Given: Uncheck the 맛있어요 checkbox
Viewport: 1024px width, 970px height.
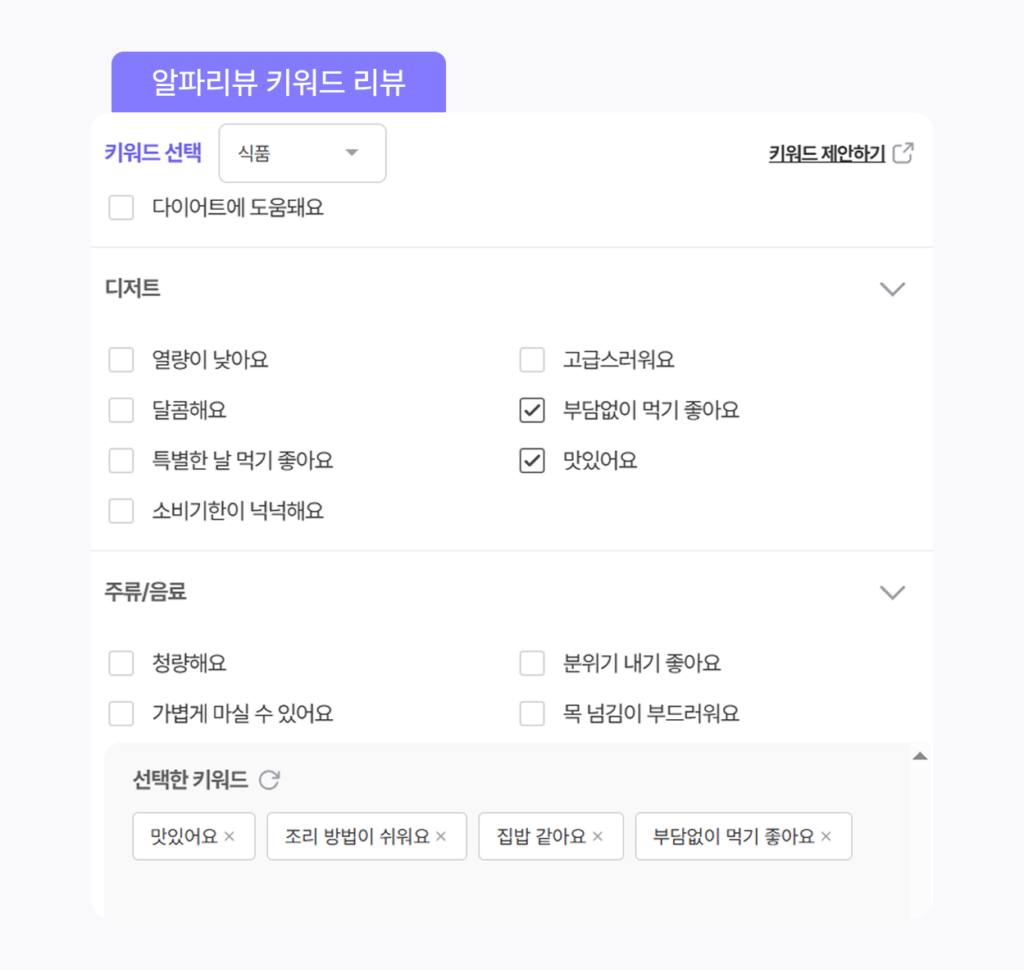Looking at the screenshot, I should [x=532, y=460].
